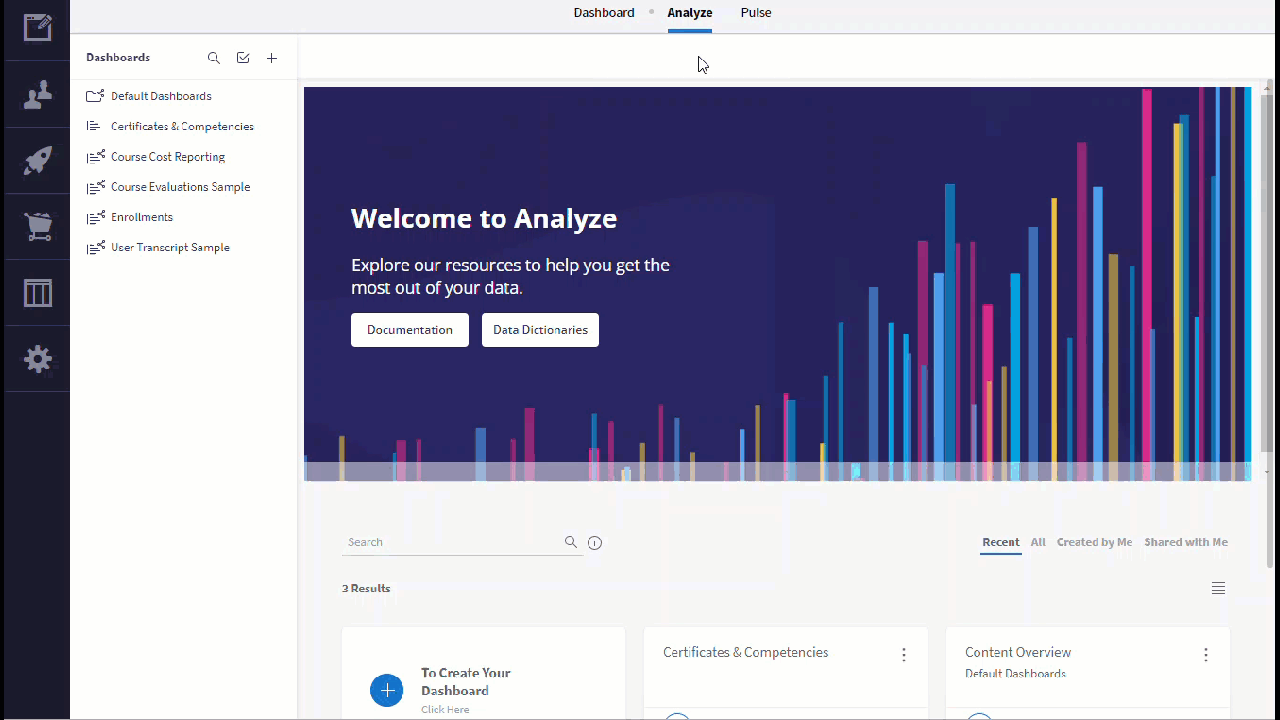Select Course Cost Reporting dashboard

(168, 157)
